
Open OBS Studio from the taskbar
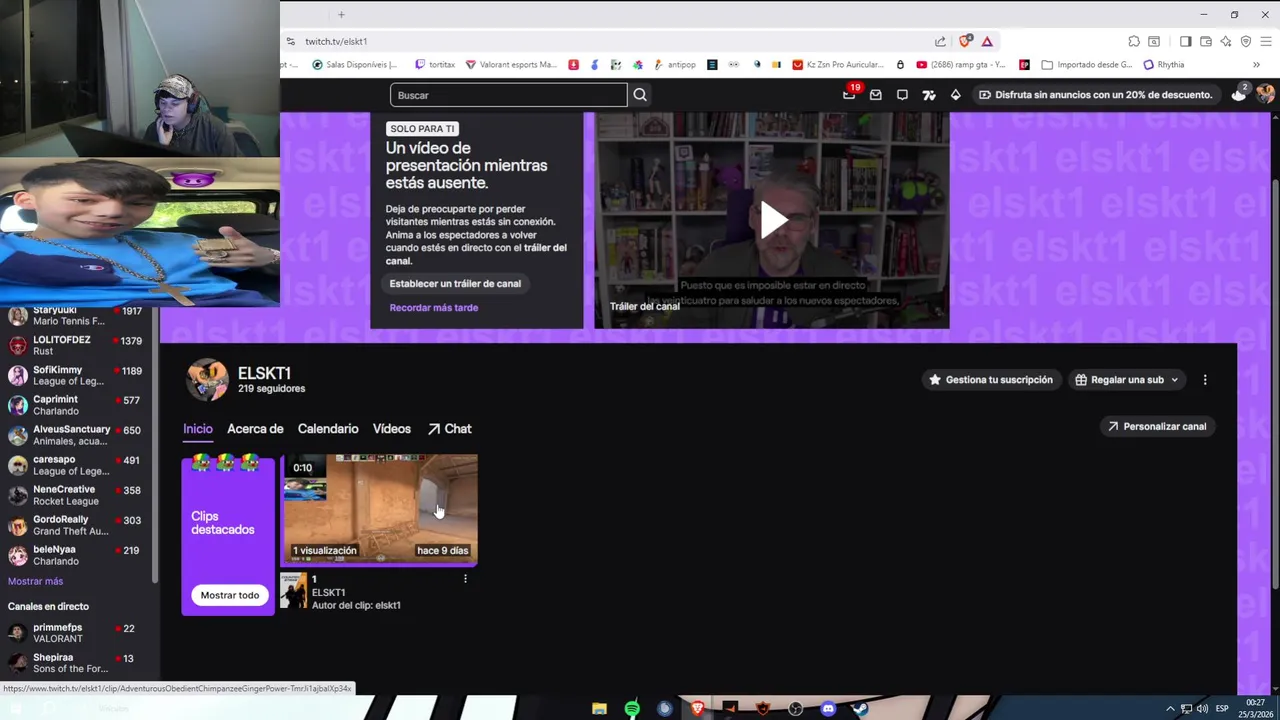[x=795, y=708]
